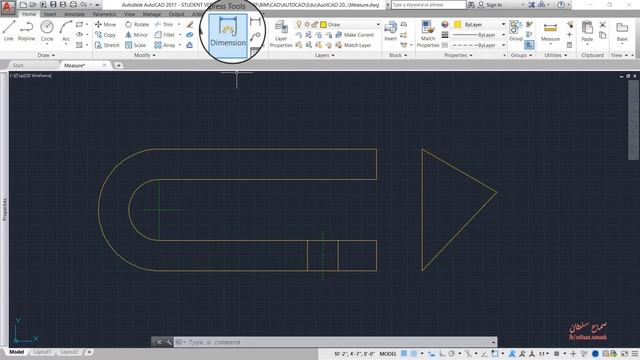Activate the Trim command
Viewport: 640px width, 360px height.
164,24
